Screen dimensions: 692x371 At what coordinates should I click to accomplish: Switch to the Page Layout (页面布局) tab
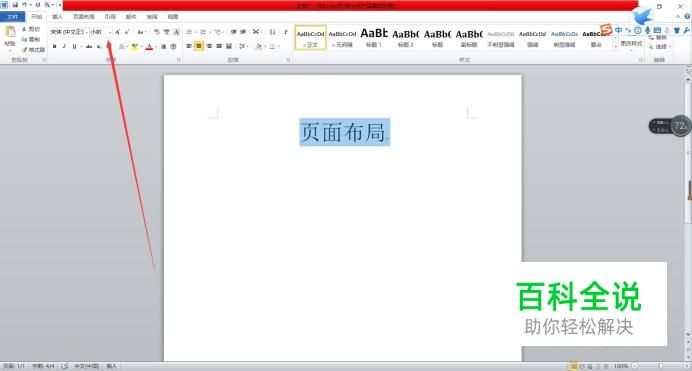84,17
